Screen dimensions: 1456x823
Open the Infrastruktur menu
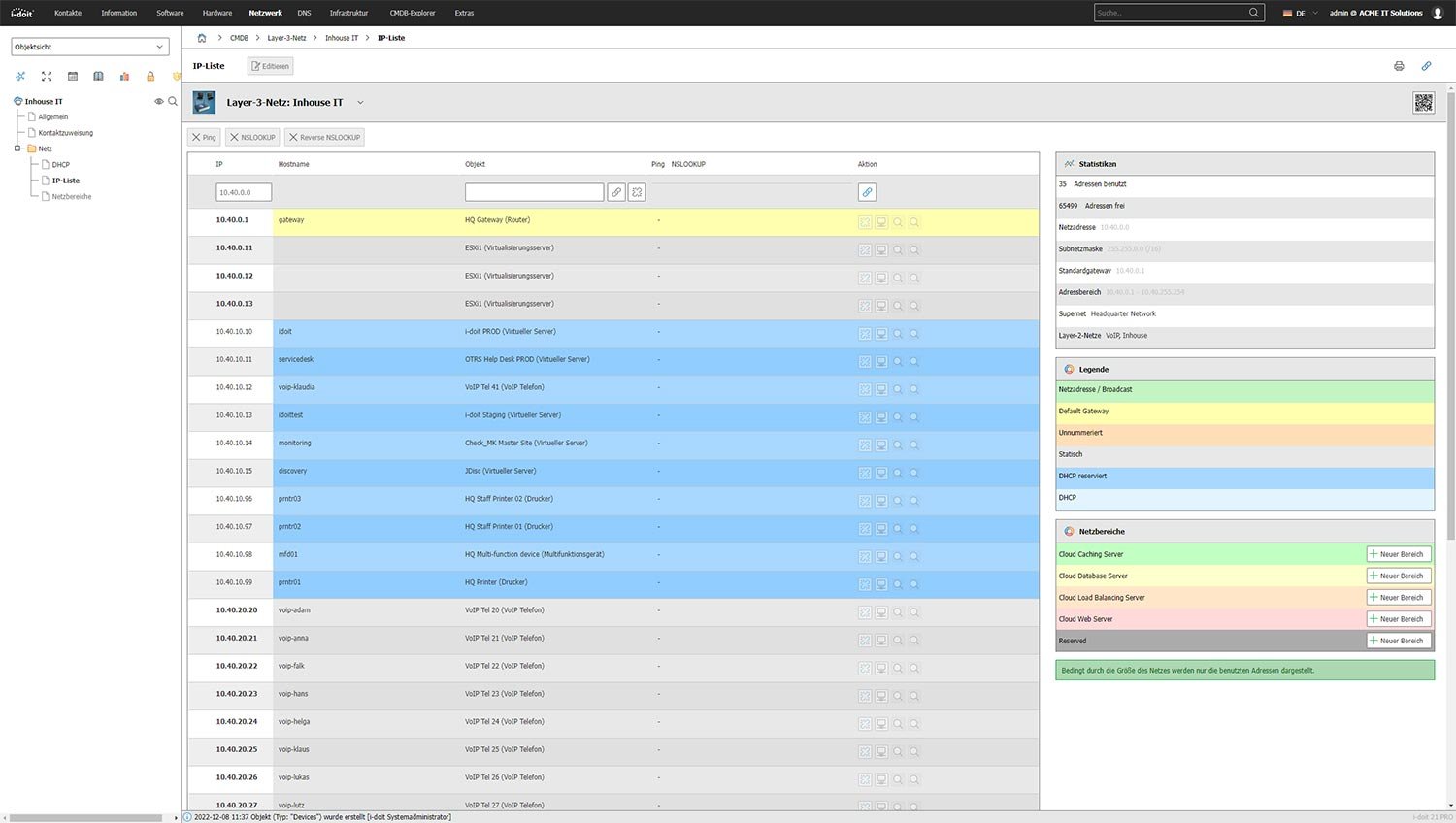[x=348, y=13]
